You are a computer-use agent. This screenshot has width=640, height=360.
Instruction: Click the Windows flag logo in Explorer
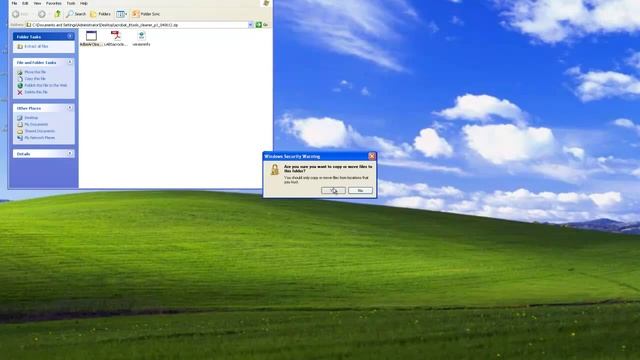coord(266,3)
